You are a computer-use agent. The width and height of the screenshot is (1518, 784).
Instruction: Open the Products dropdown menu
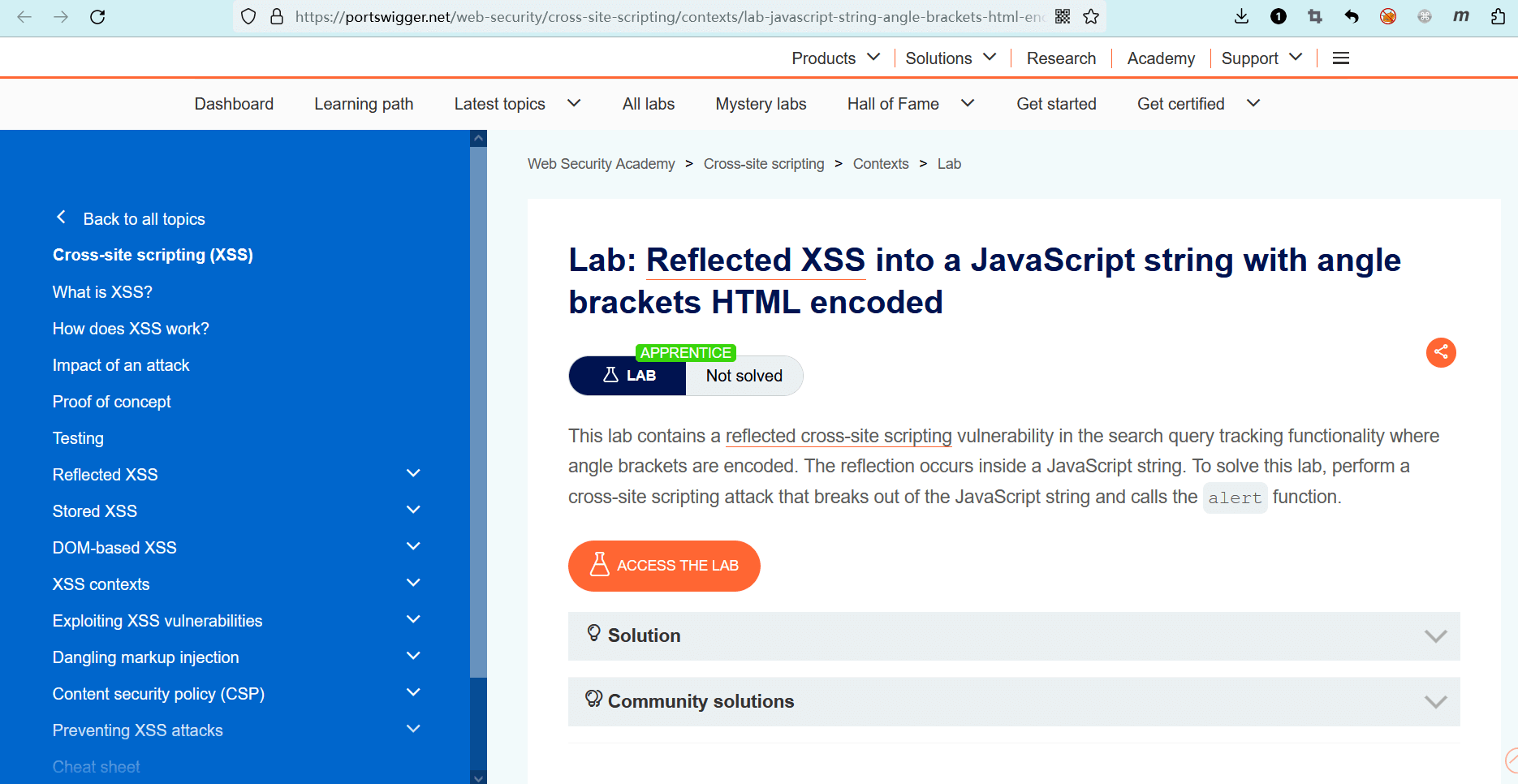coord(835,58)
